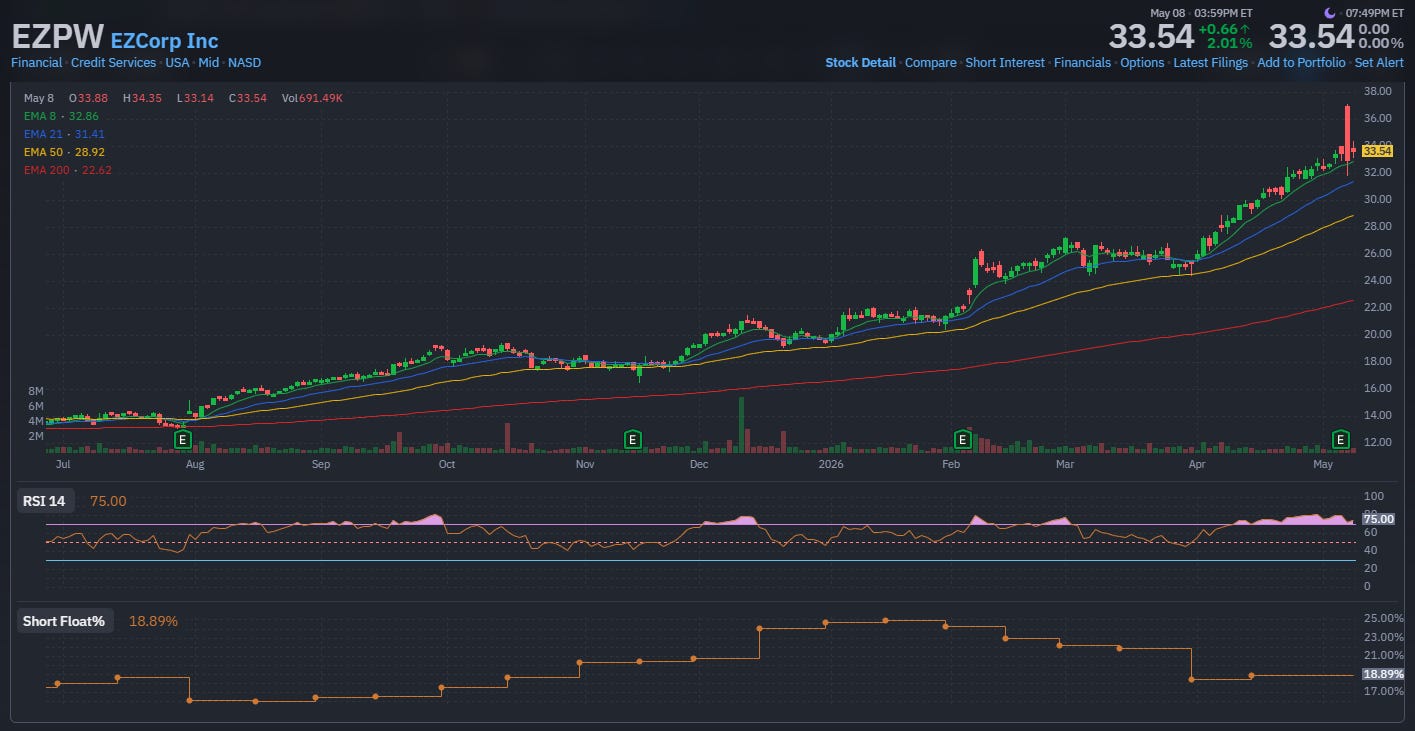The width and height of the screenshot is (1415, 731).
Task: Select the EMA 21 legend entry
Action: coord(64,134)
